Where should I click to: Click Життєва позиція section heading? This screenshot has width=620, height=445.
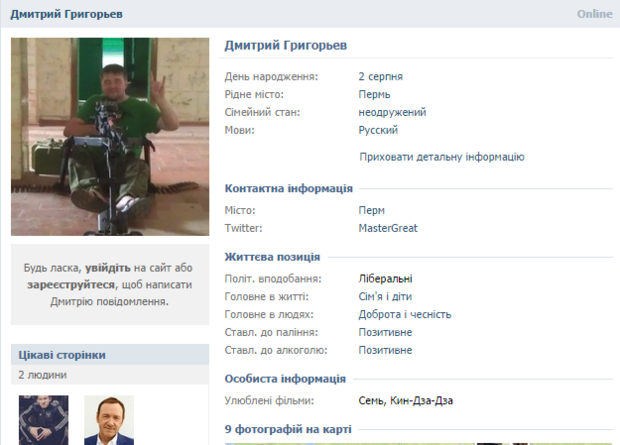point(272,257)
